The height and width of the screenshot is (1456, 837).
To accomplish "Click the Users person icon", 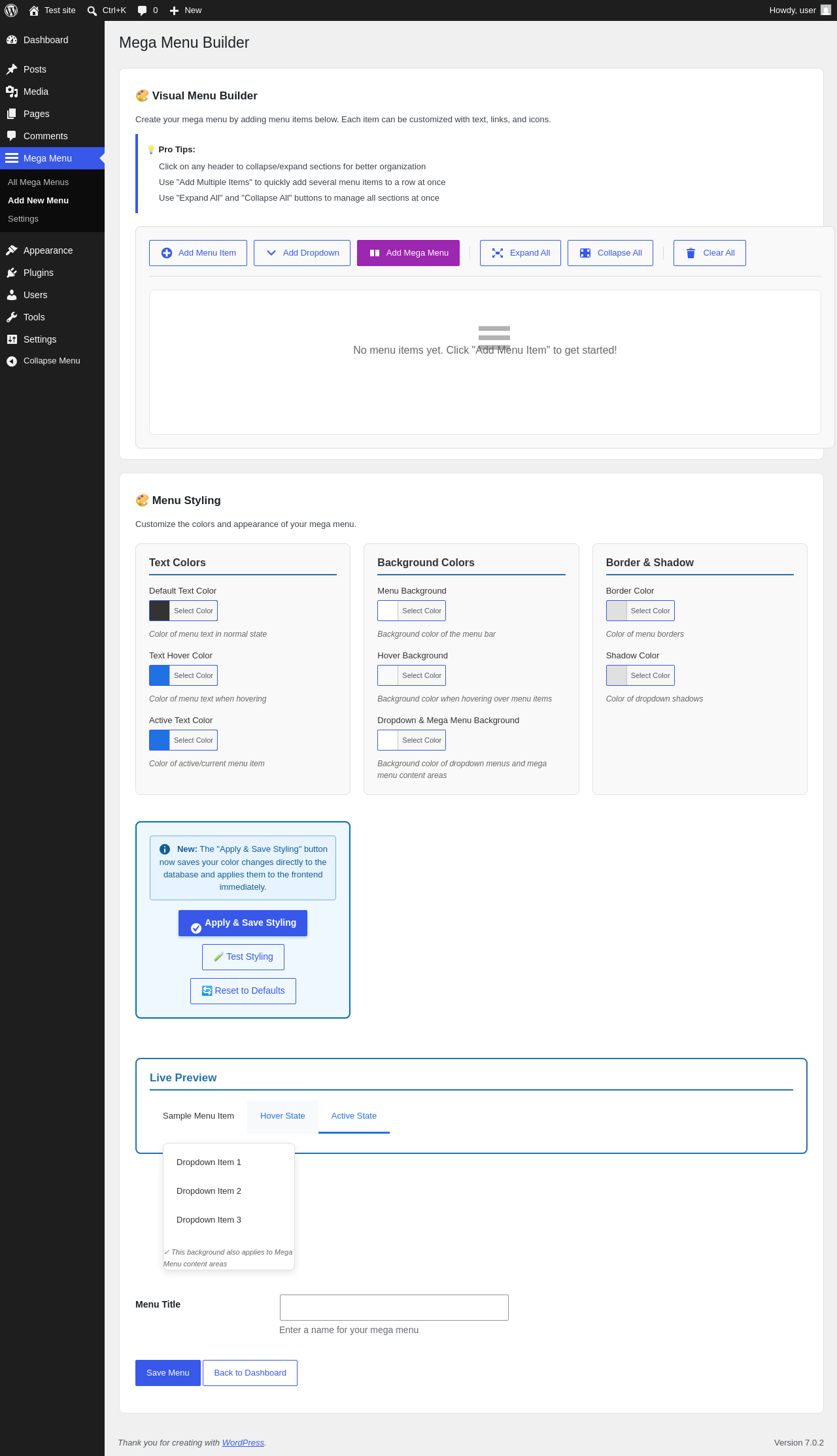I will click(12, 295).
